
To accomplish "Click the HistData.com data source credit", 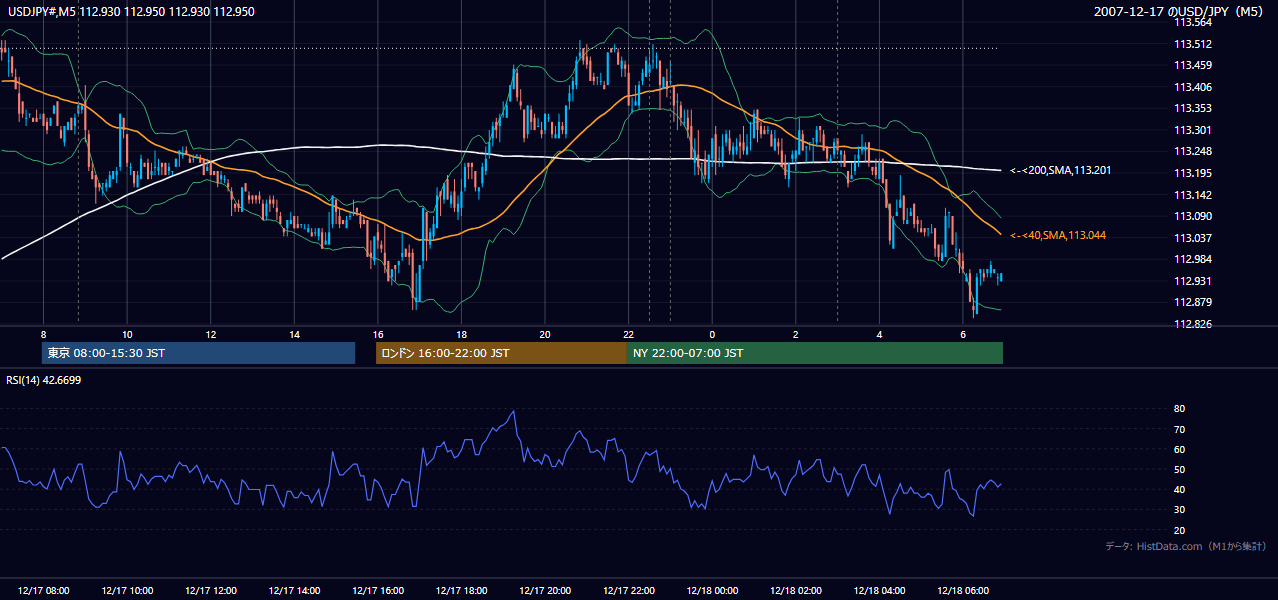I will coord(1185,546).
